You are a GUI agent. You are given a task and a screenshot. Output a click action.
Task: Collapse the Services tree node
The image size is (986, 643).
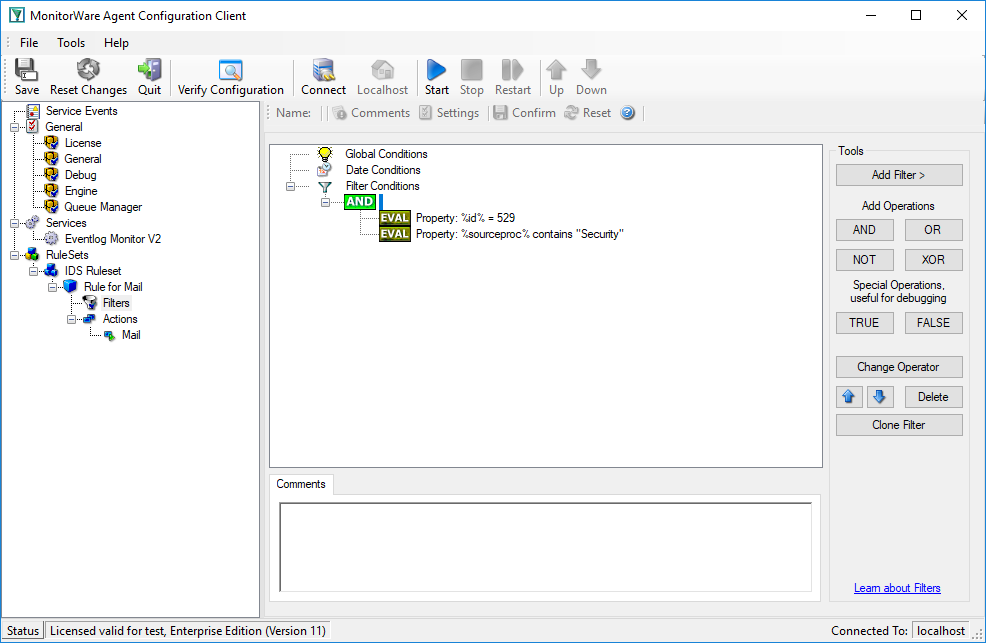click(14, 223)
